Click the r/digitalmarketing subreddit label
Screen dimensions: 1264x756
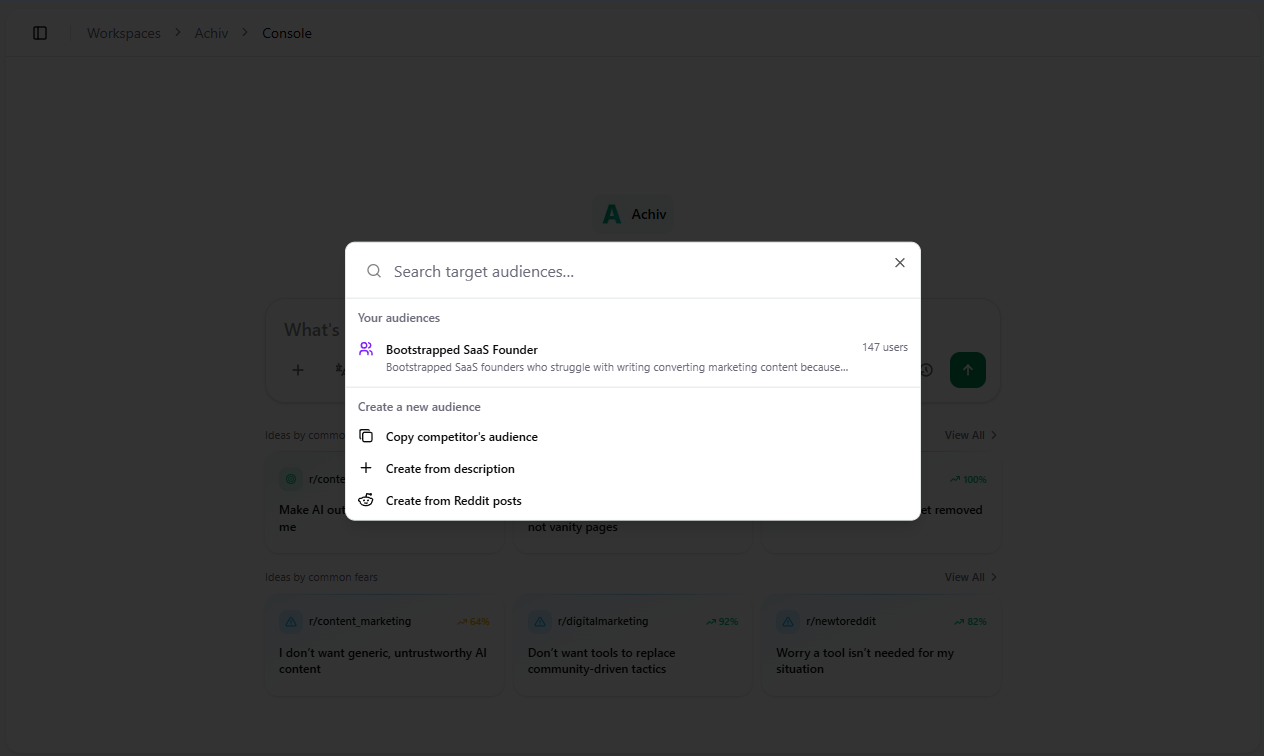603,621
